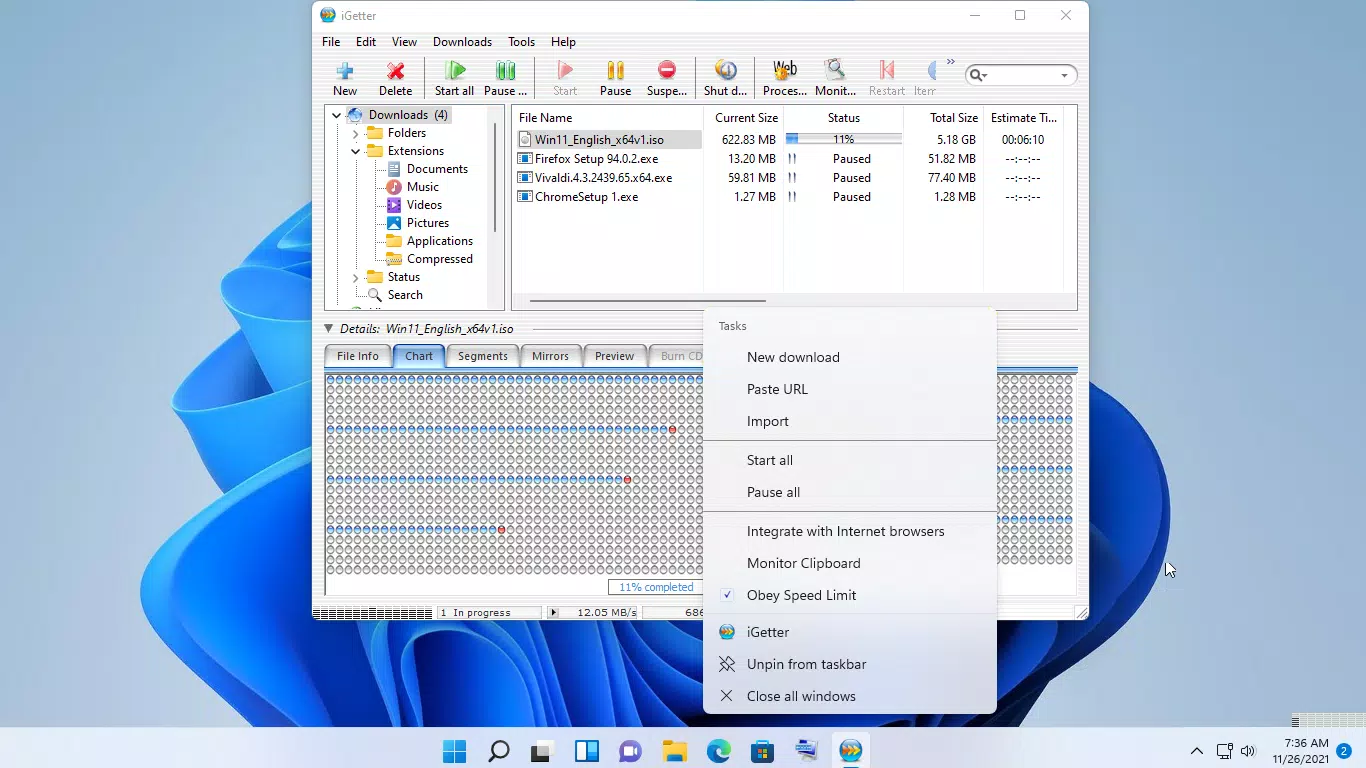This screenshot has width=1366, height=768.
Task: Click the greyed Start toolbar icon
Action: point(565,71)
